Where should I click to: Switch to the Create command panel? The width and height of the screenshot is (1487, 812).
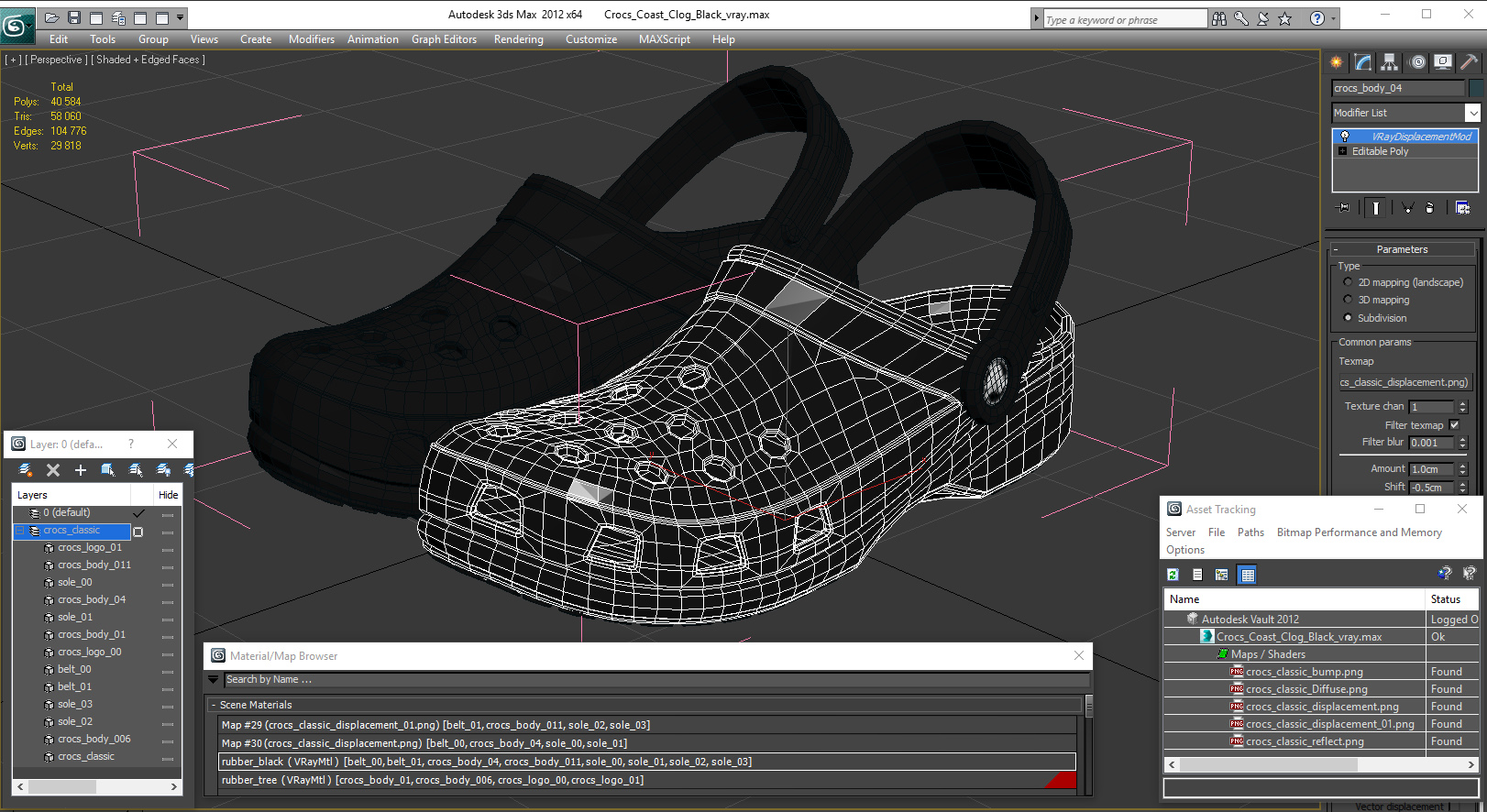coord(1337,62)
